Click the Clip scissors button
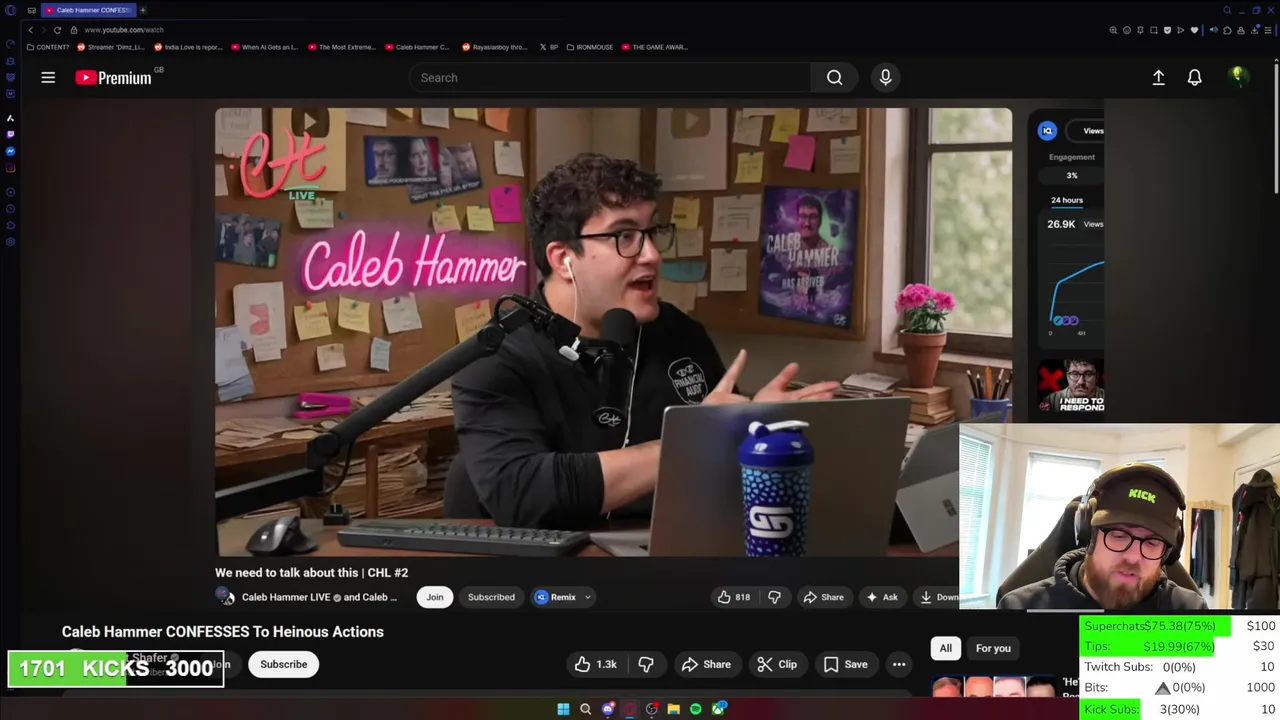1280x720 pixels. (777, 664)
